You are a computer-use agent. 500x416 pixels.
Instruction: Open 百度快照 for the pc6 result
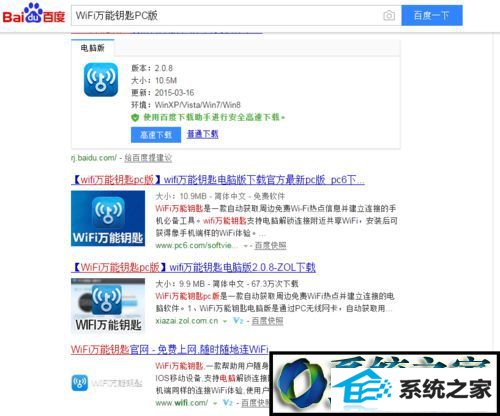point(270,246)
